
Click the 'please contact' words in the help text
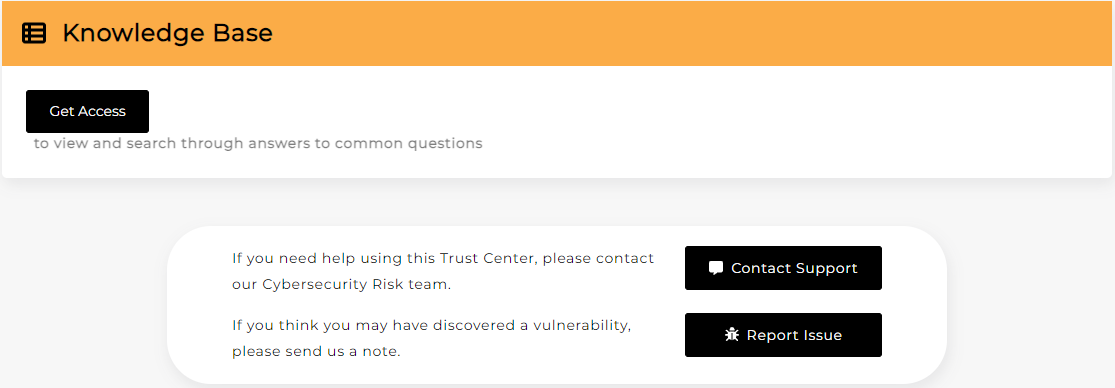point(599,259)
